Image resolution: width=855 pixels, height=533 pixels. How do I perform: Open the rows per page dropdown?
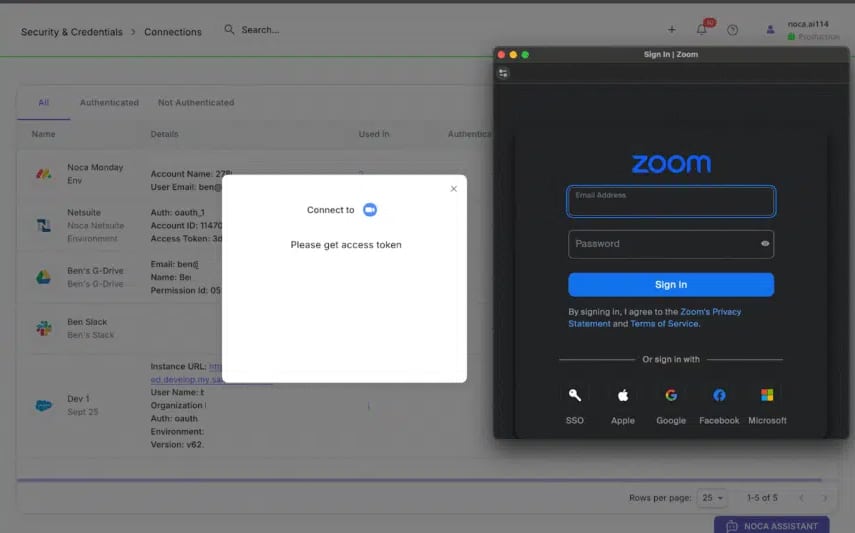coord(713,498)
